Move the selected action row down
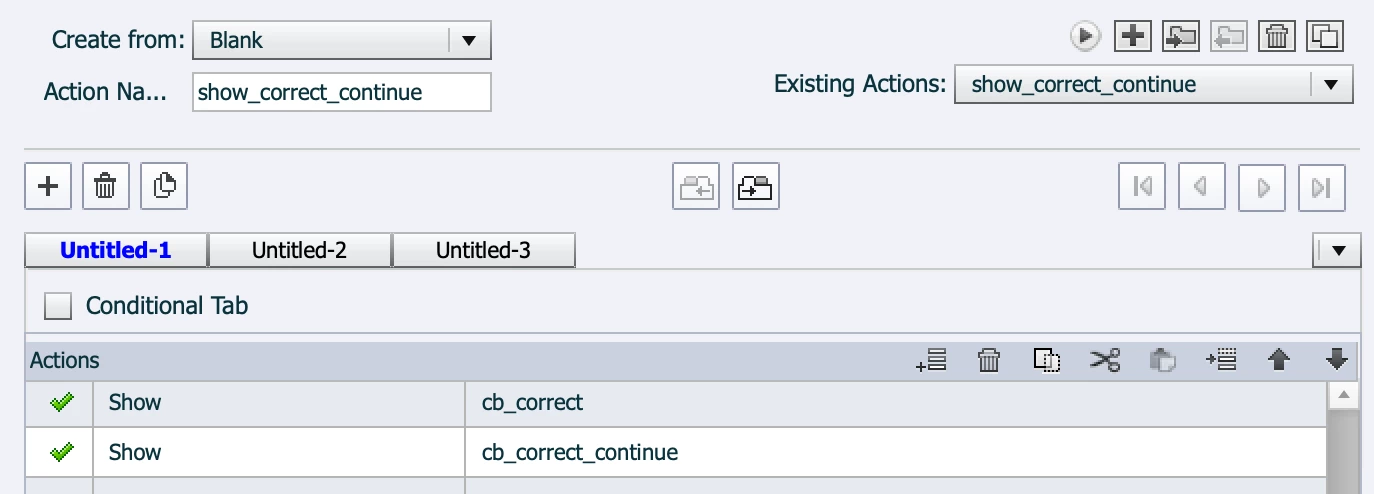1374x494 pixels. click(1336, 360)
